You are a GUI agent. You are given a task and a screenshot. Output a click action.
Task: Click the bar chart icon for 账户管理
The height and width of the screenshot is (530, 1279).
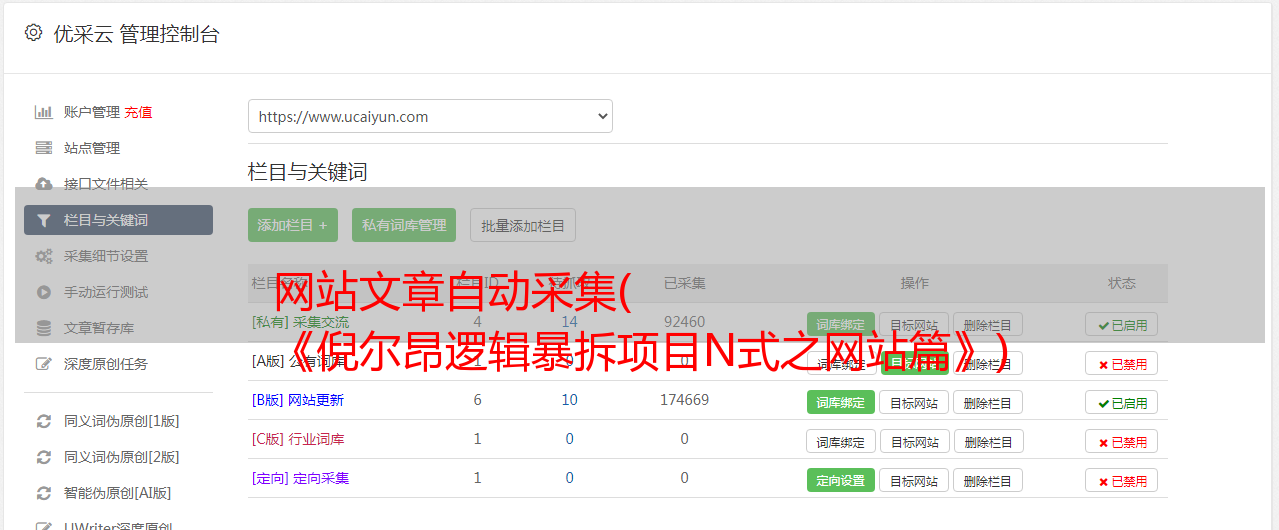point(43,112)
